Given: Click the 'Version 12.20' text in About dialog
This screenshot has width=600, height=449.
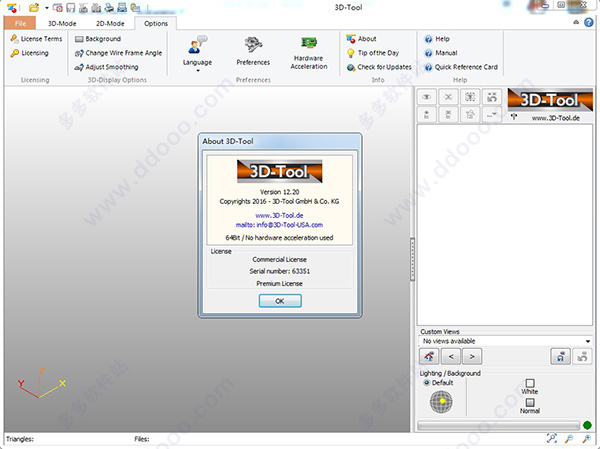Looking at the screenshot, I should (280, 192).
